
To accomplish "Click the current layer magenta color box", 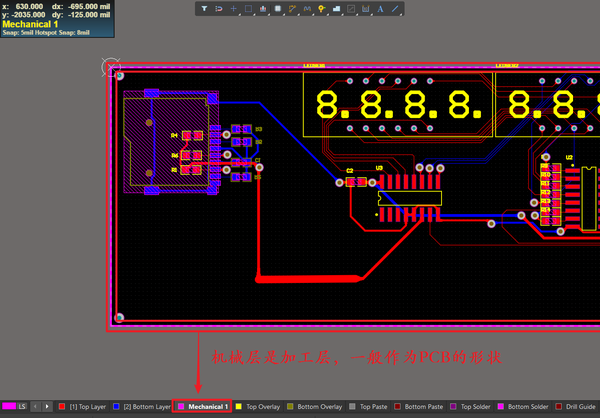I will (9, 406).
